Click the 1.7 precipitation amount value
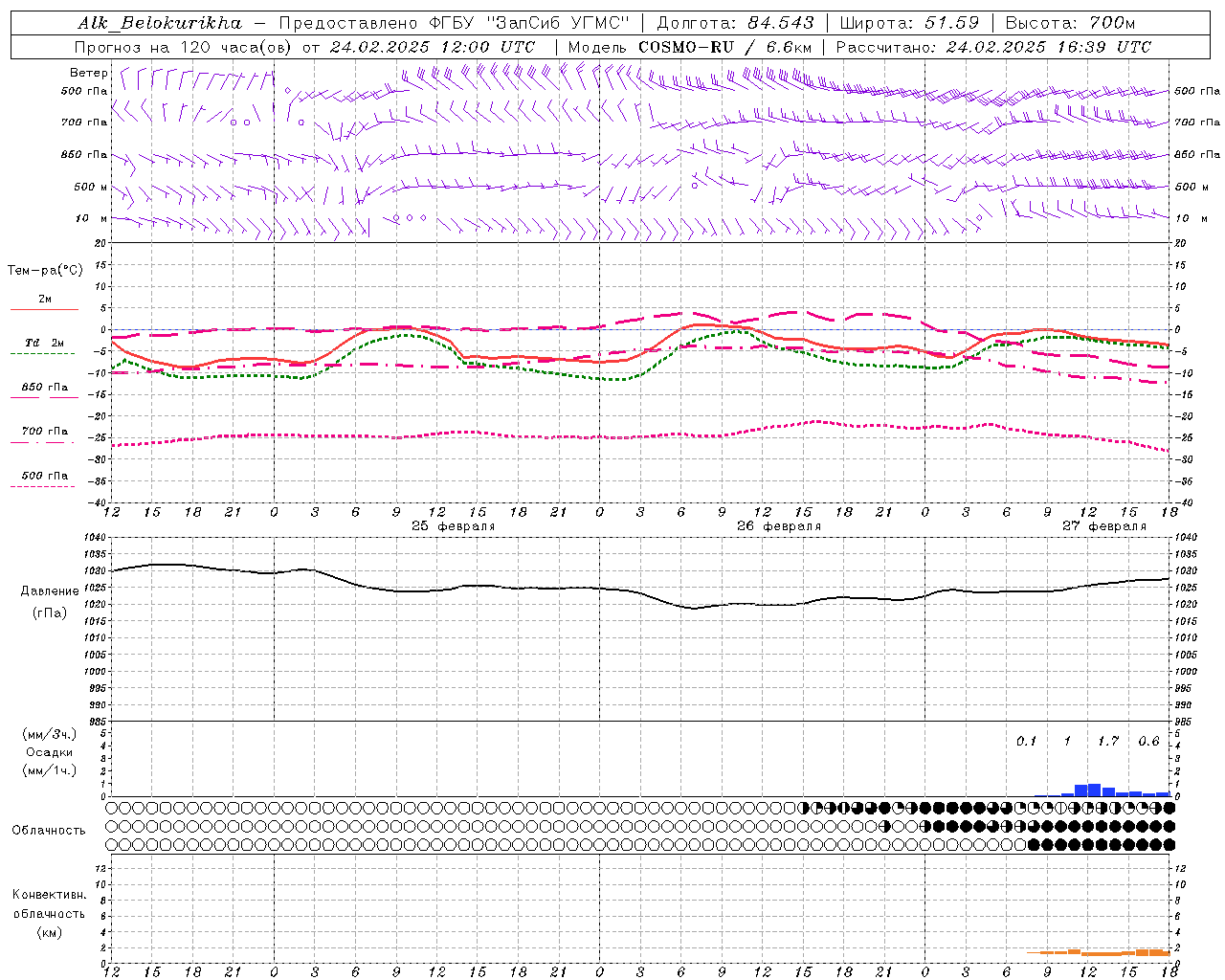The width and height of the screenshot is (1225, 980). (x=1107, y=742)
